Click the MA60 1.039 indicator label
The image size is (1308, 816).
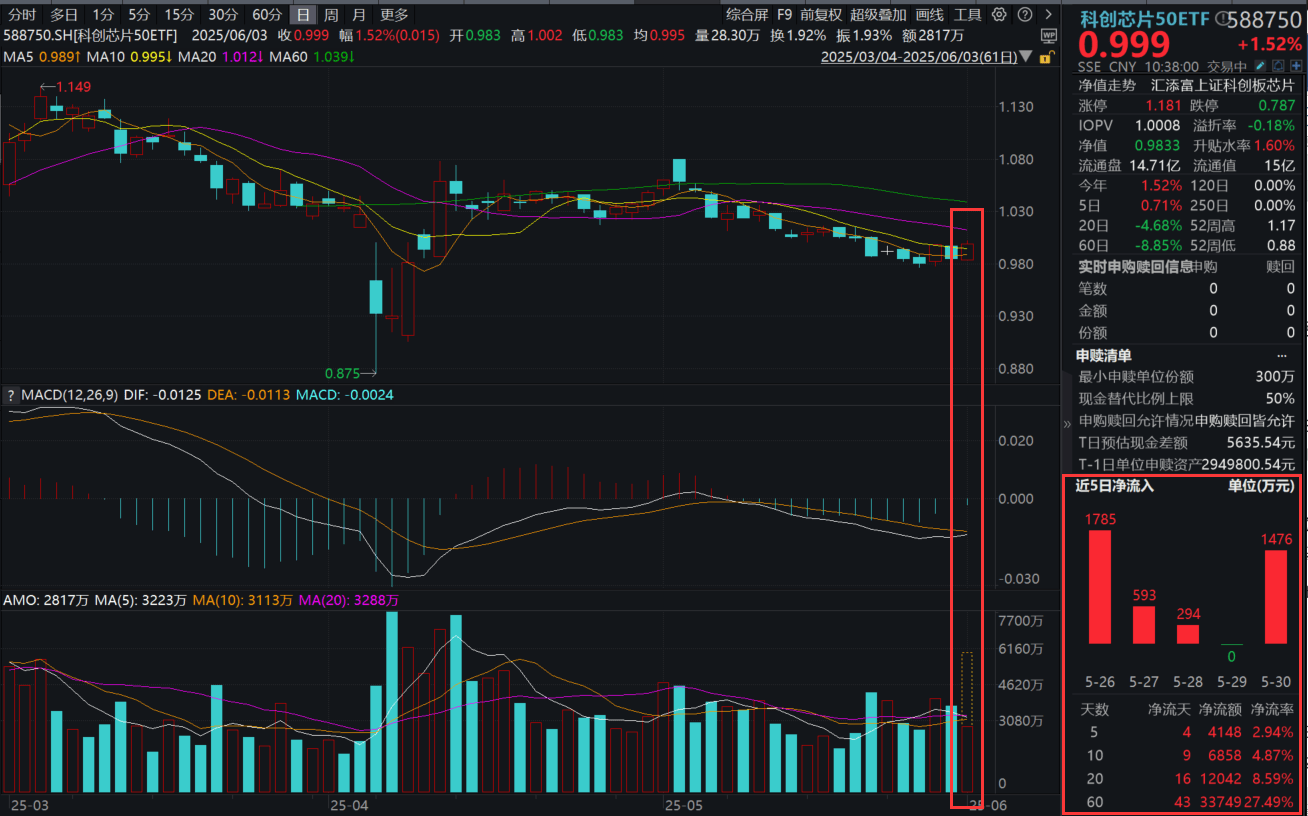pyautogui.click(x=313, y=57)
